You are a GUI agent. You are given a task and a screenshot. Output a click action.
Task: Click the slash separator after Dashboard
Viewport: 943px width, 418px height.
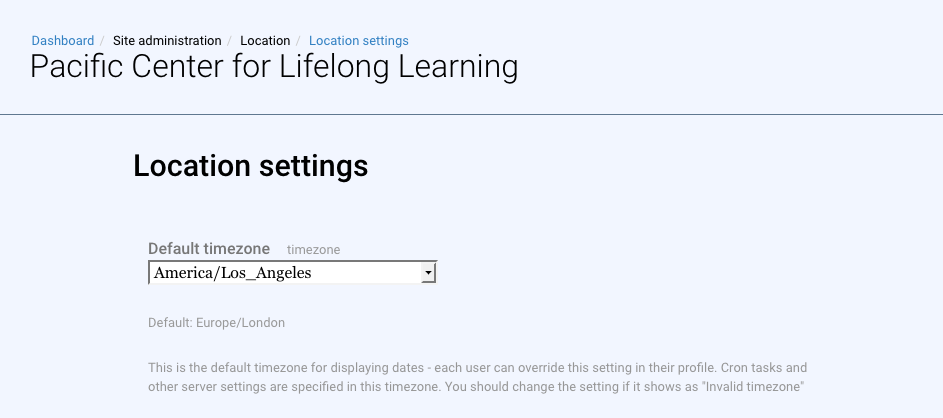click(103, 41)
